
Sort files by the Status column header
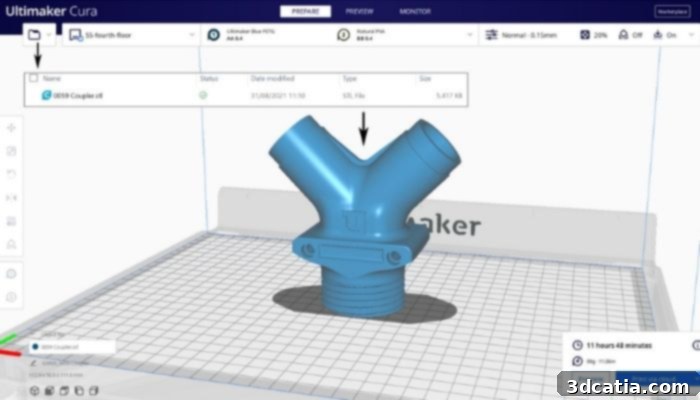point(208,79)
